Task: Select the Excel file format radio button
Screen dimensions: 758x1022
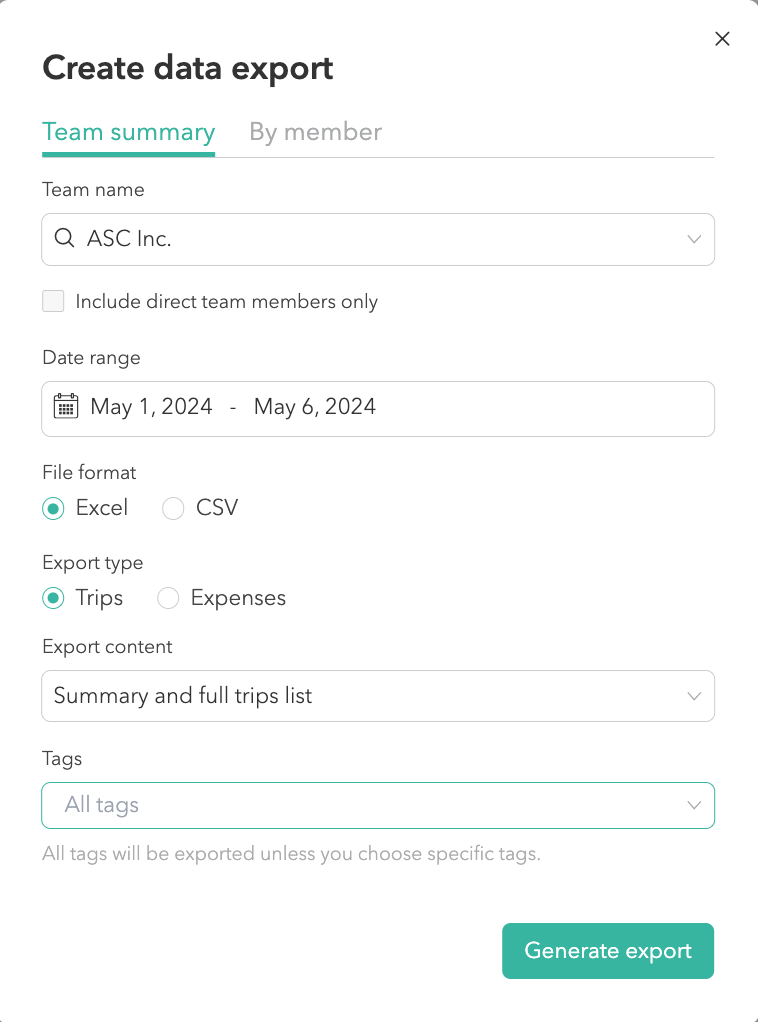Action: click(x=52, y=508)
